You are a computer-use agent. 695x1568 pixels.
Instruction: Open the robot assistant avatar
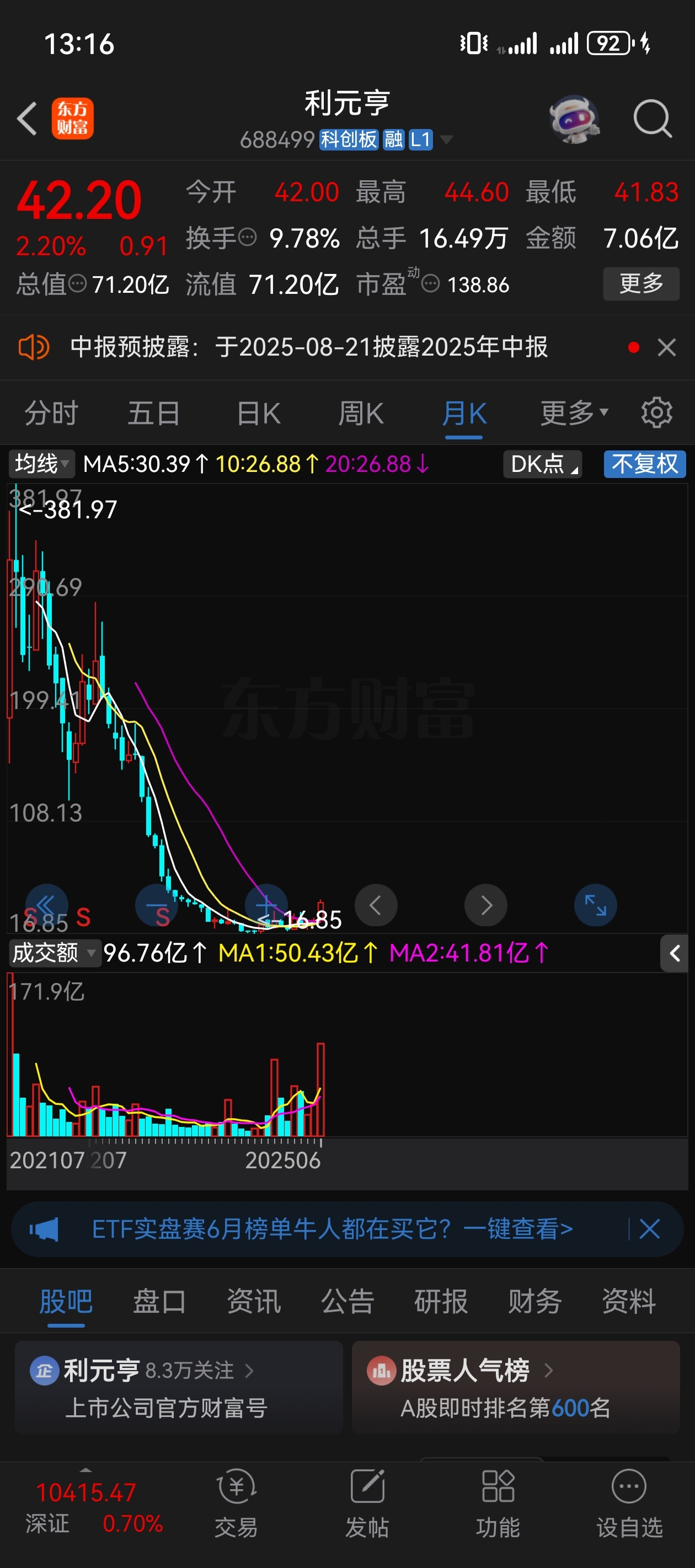click(x=574, y=119)
